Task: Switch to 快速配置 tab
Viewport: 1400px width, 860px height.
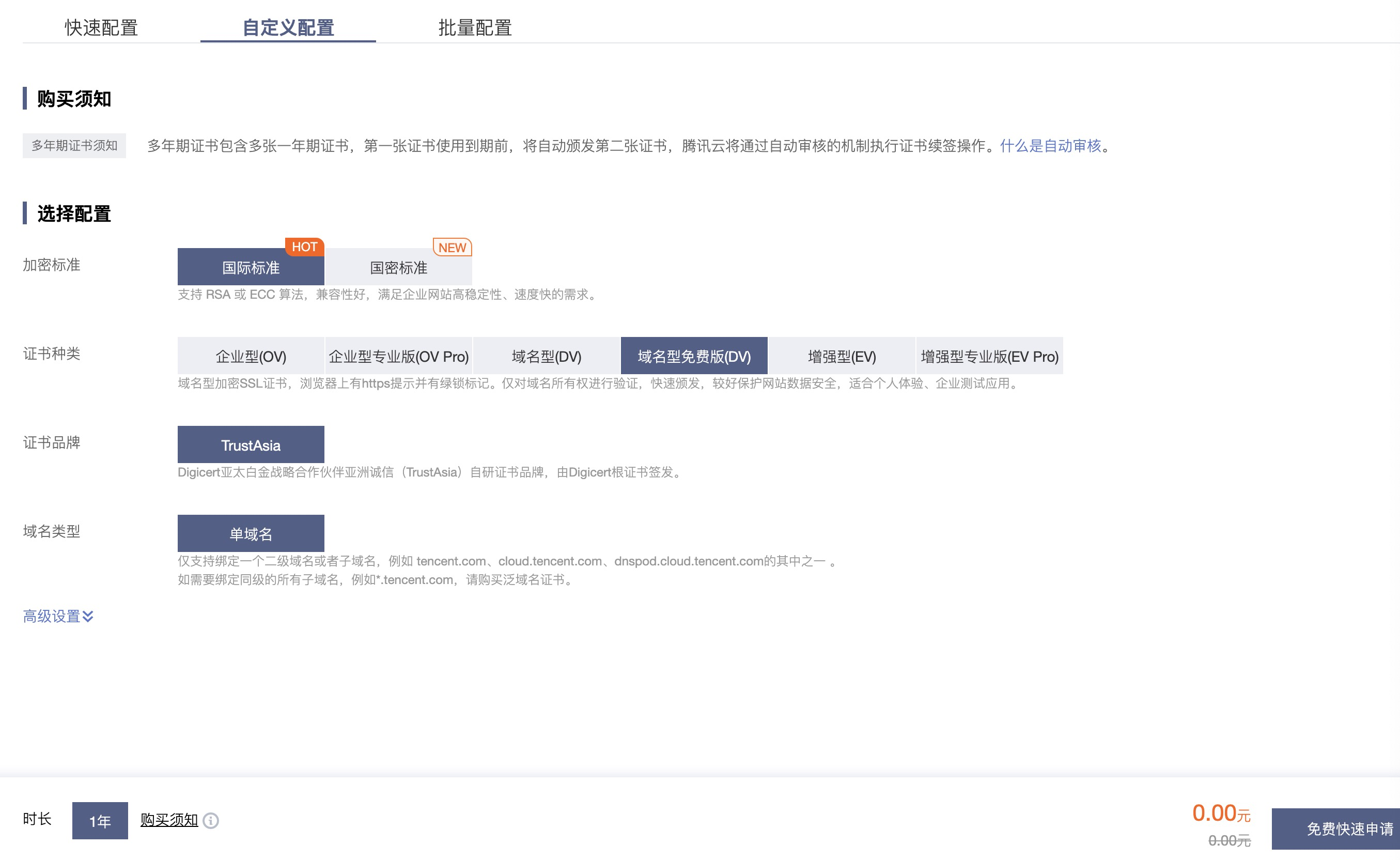Action: pyautogui.click(x=101, y=27)
